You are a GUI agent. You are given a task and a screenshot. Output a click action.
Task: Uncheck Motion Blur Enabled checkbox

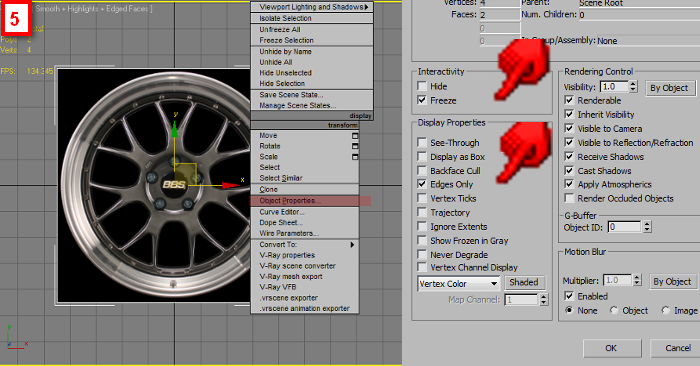pos(569,296)
